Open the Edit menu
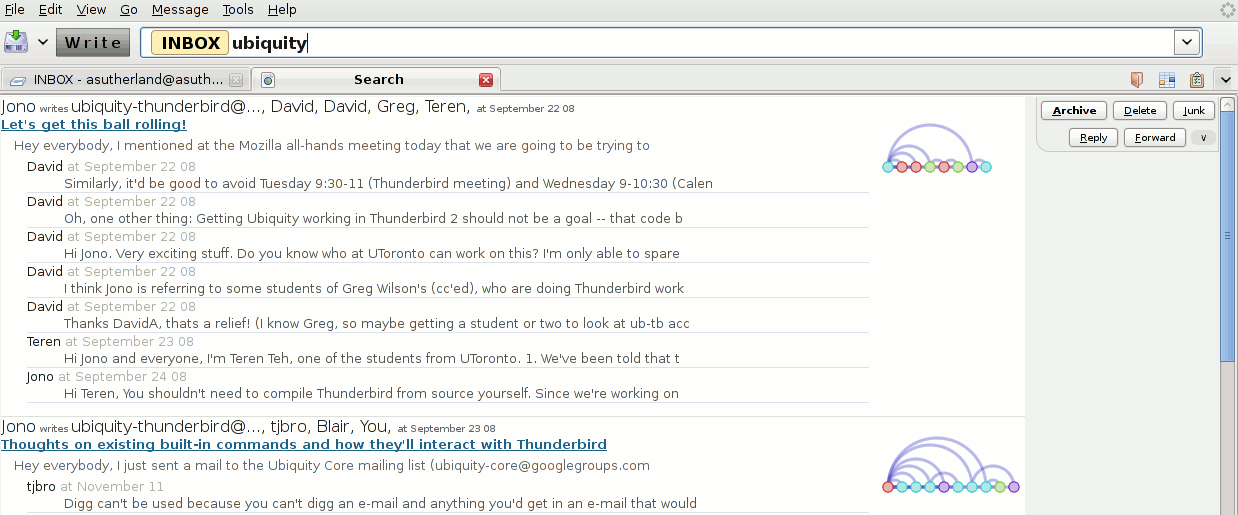The image size is (1238, 515). tap(50, 9)
